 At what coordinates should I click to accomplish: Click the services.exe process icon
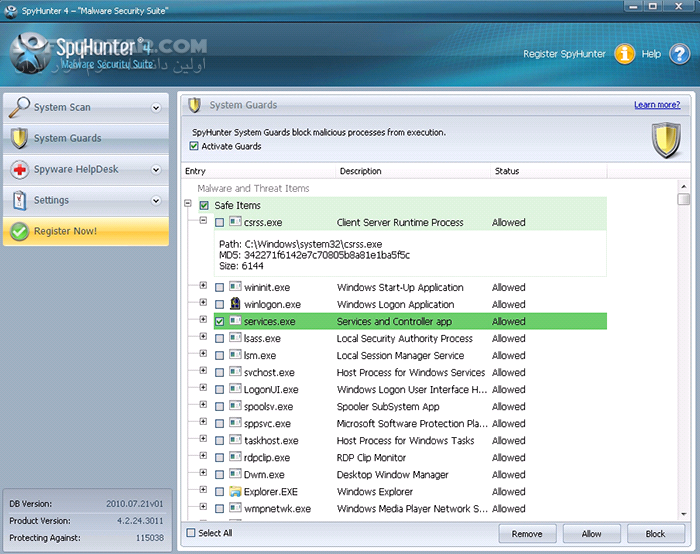[235, 321]
